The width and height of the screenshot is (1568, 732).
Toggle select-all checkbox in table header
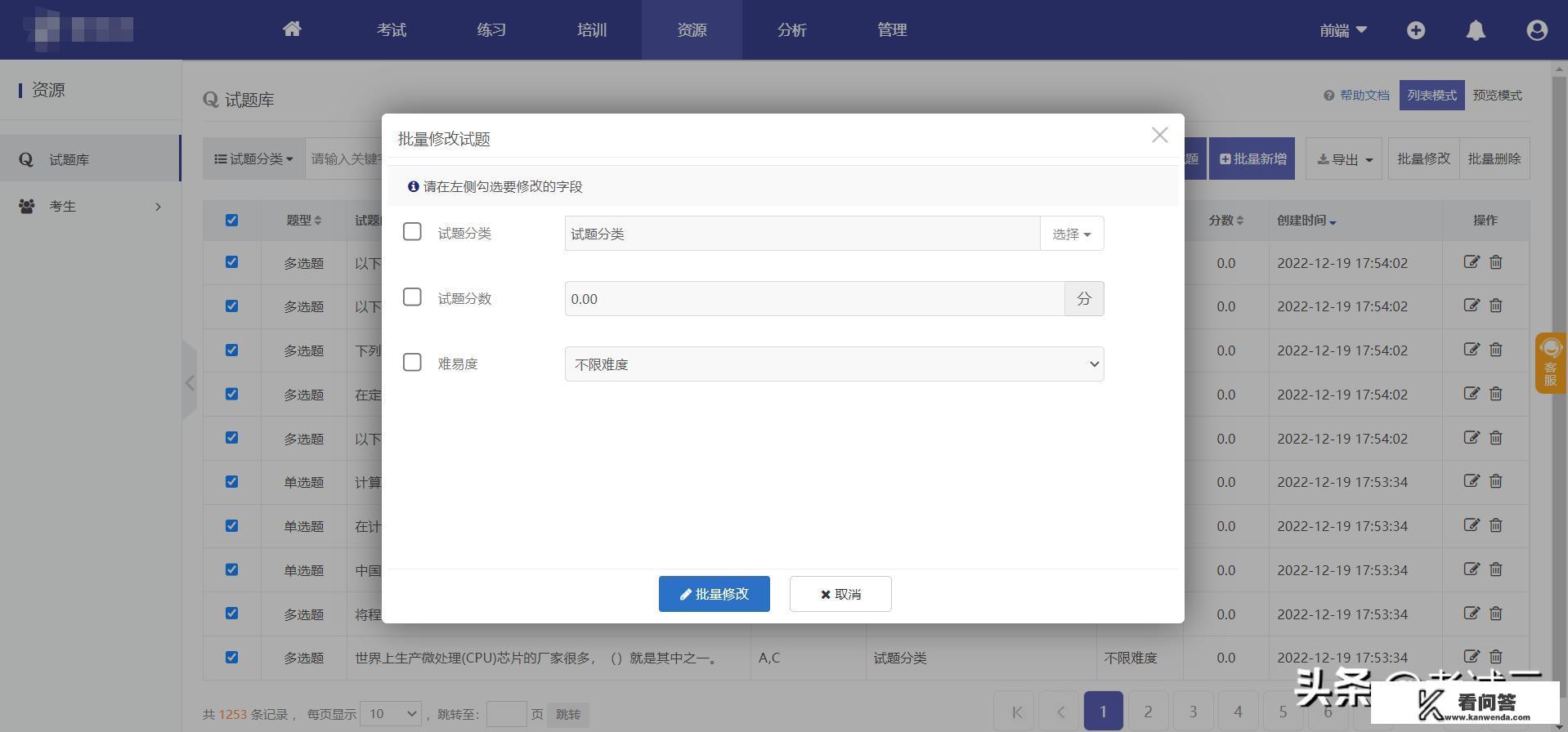coord(231,220)
